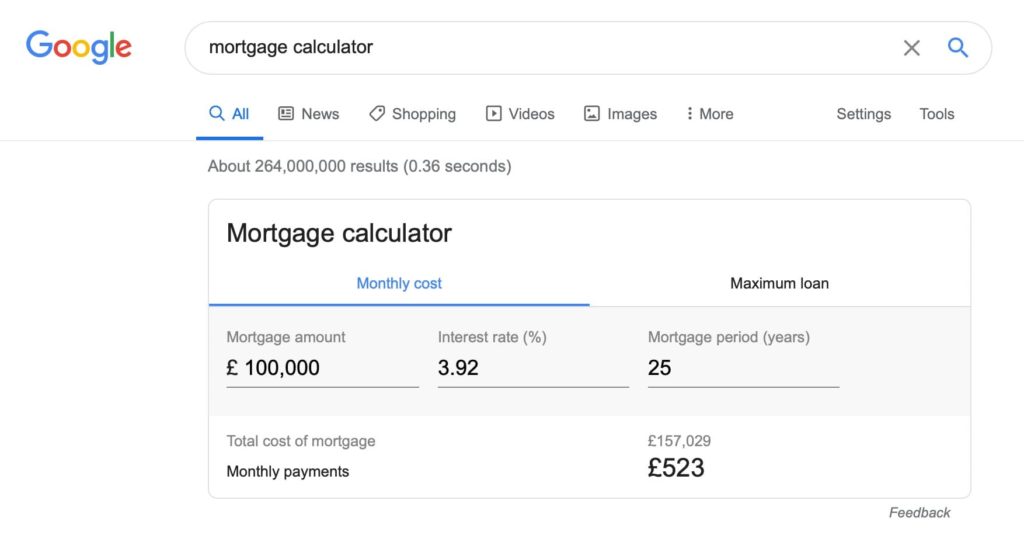This screenshot has height=542, width=1024.
Task: Click the 'Mortgage period (years)' field label
Action: tap(729, 337)
